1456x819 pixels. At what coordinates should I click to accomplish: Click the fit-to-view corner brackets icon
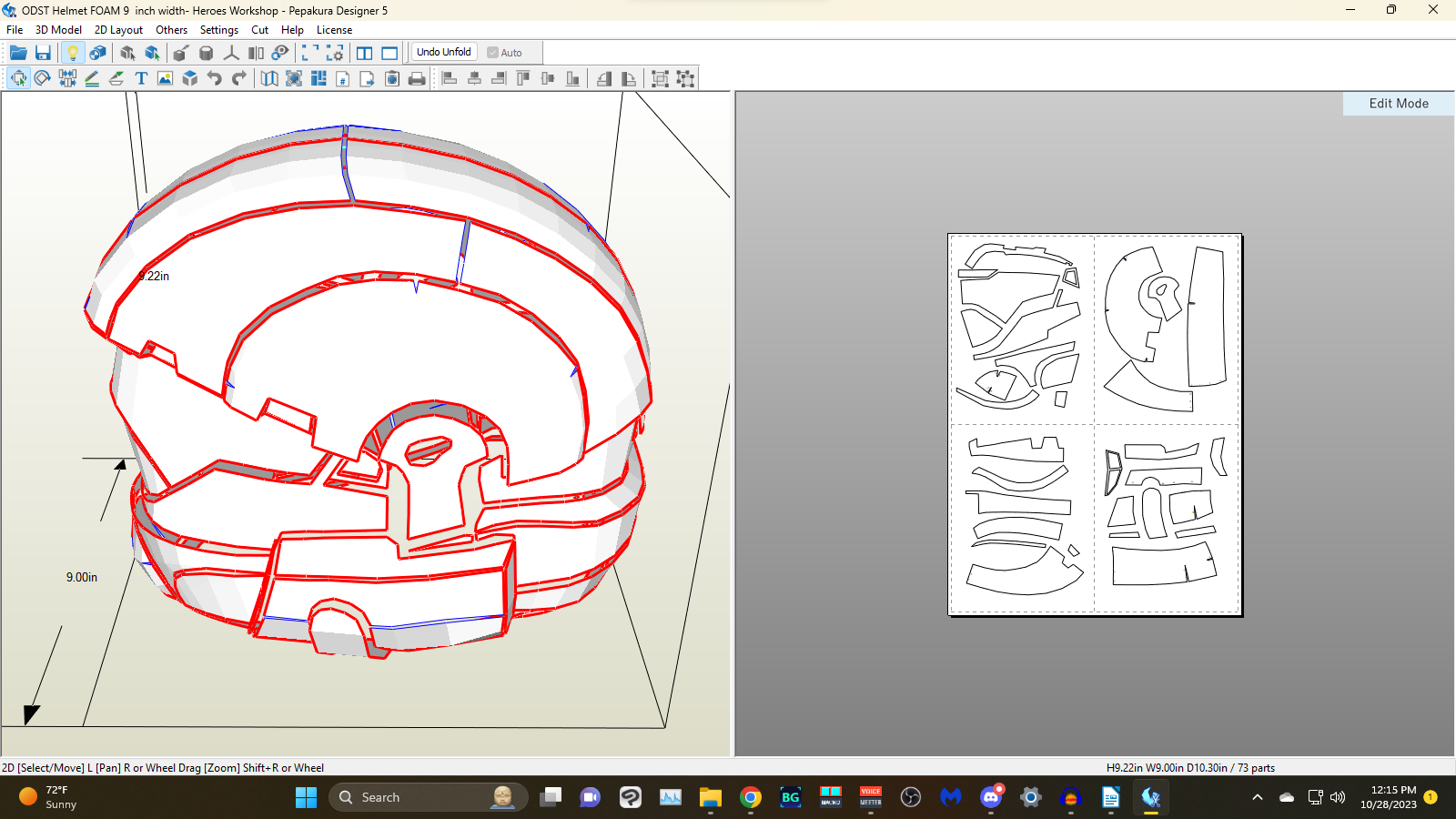(x=310, y=53)
